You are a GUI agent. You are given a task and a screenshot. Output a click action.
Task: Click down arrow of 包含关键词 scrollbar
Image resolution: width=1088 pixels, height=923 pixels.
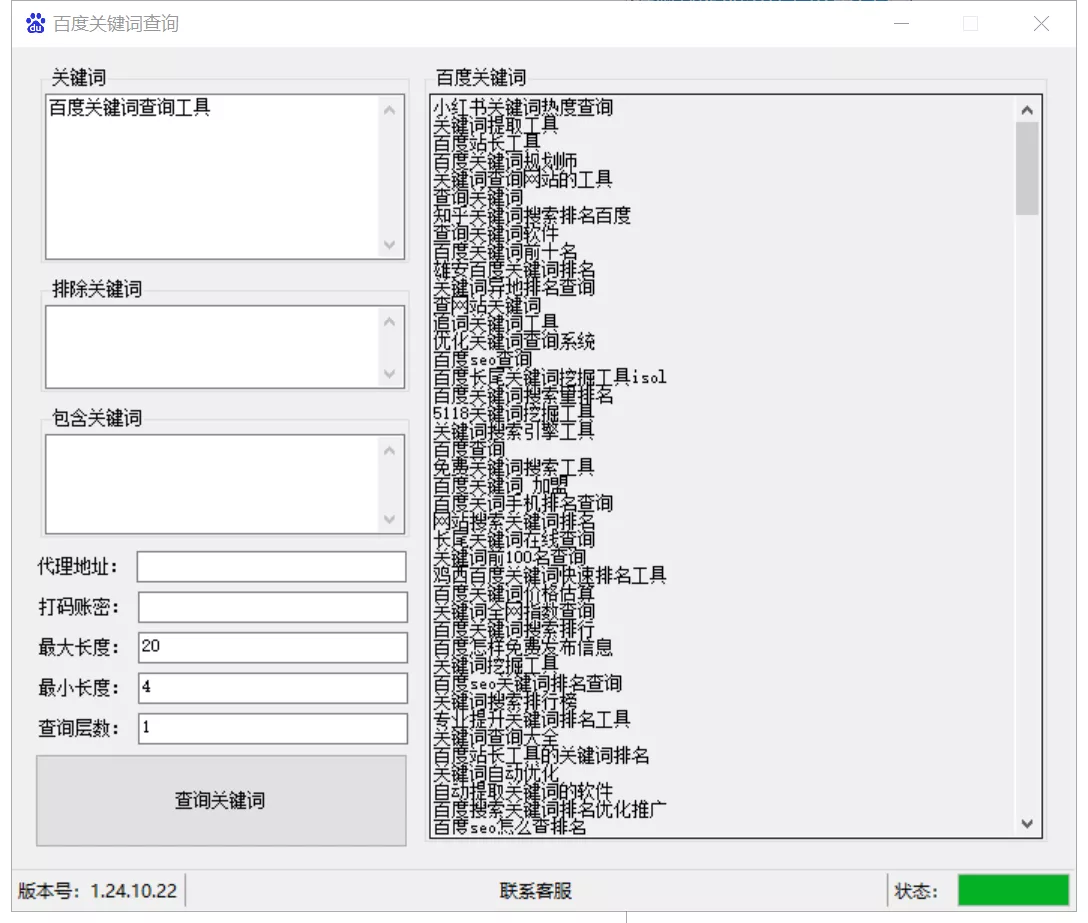click(x=389, y=519)
